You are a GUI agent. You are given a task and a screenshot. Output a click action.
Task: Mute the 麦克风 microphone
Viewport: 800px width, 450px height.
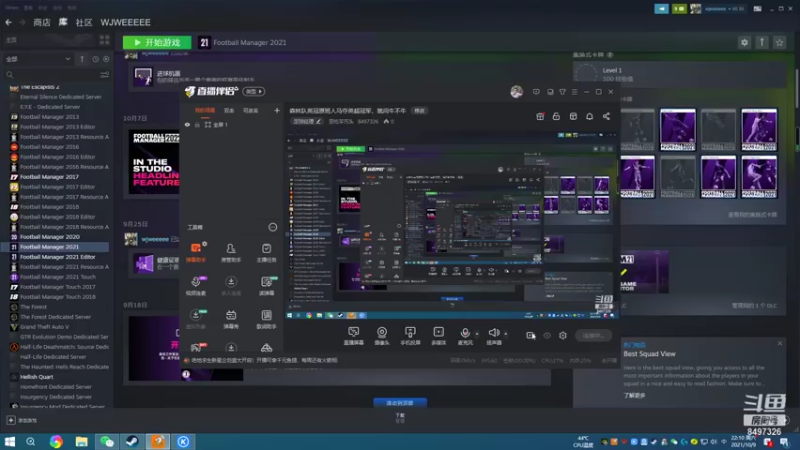(465, 336)
